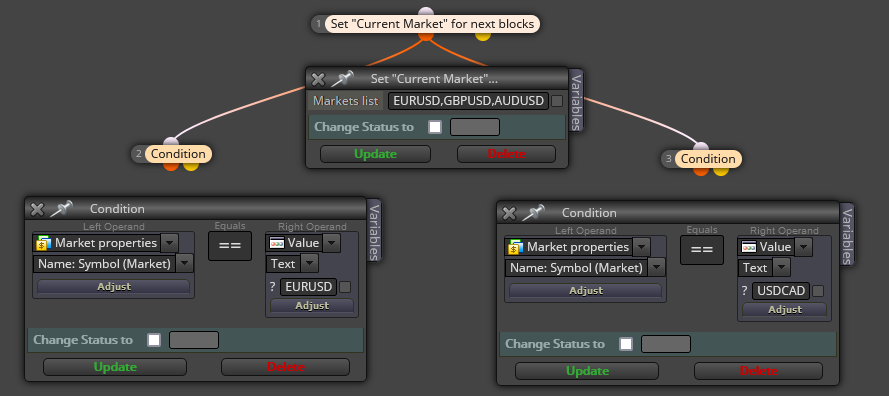Click Market properties icon in USDCAD Condition
The height and width of the screenshot is (396, 889).
click(x=516, y=247)
